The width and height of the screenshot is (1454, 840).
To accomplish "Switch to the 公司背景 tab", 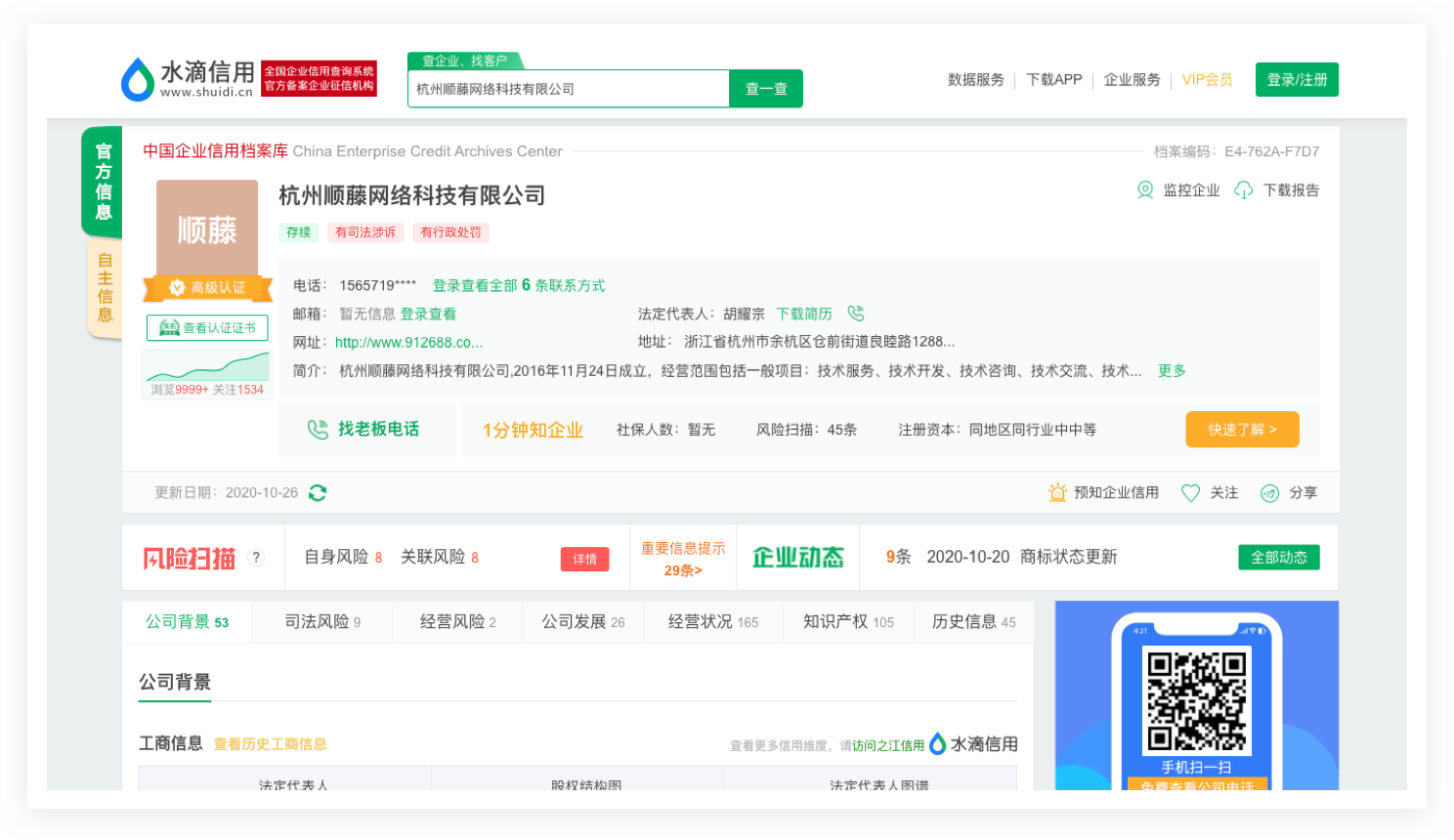I will (x=187, y=622).
